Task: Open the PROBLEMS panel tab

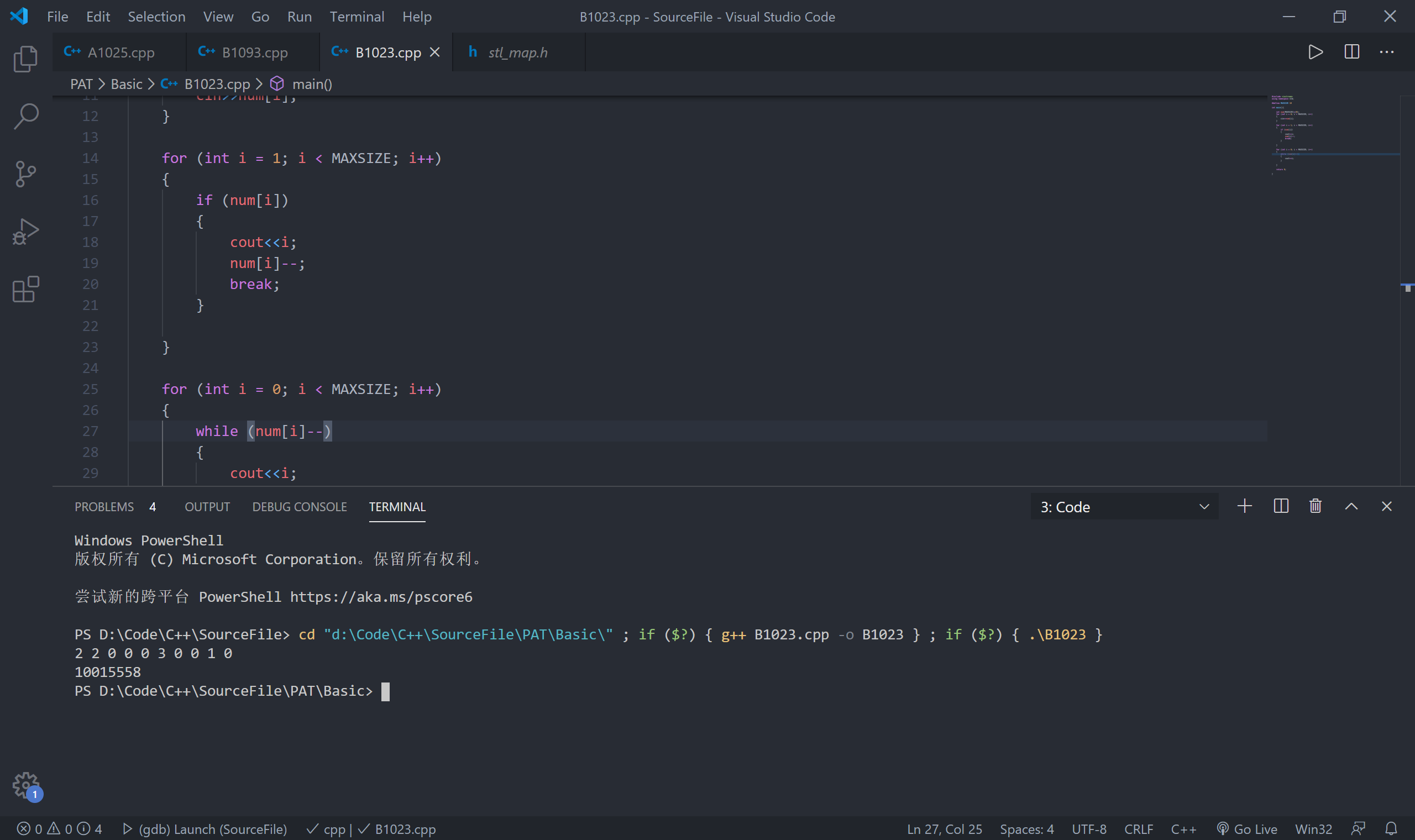Action: (104, 507)
